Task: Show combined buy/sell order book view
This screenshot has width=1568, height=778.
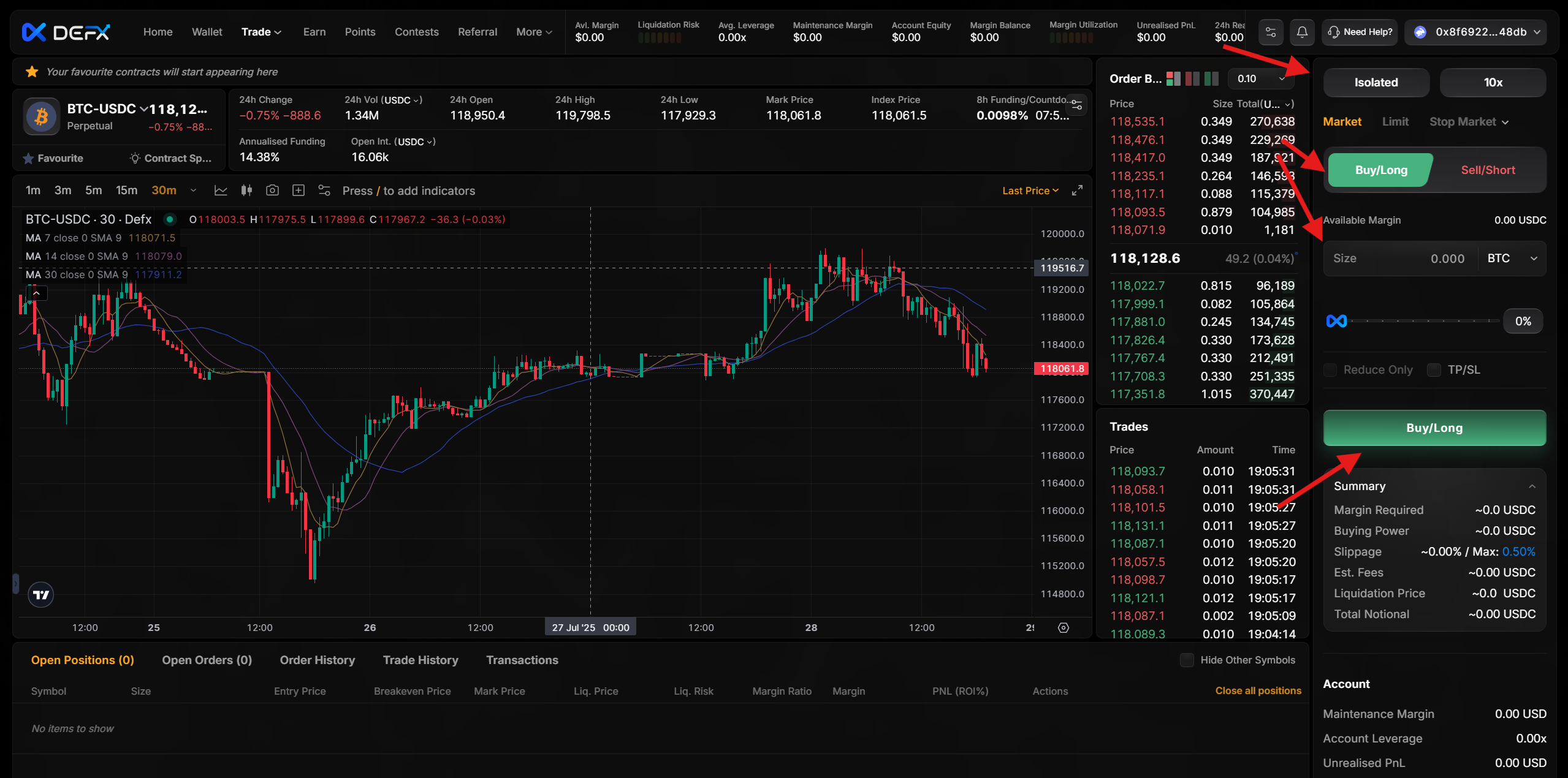Action: [1173, 78]
